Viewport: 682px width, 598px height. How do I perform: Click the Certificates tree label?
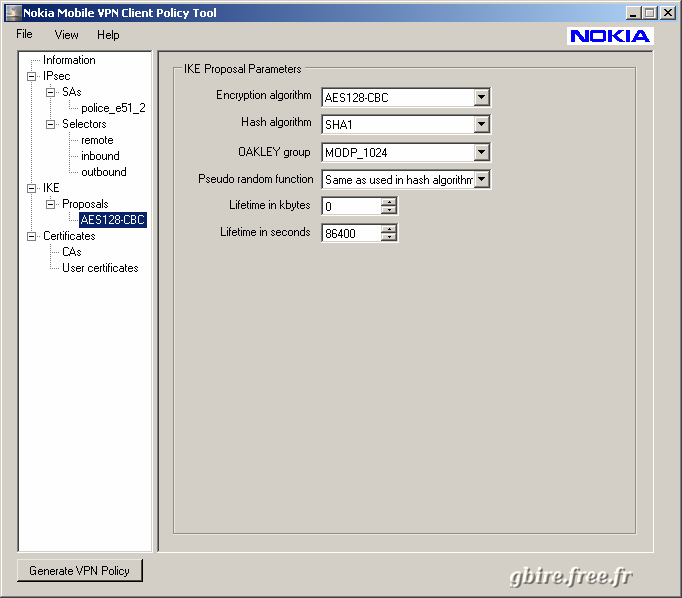(x=69, y=236)
